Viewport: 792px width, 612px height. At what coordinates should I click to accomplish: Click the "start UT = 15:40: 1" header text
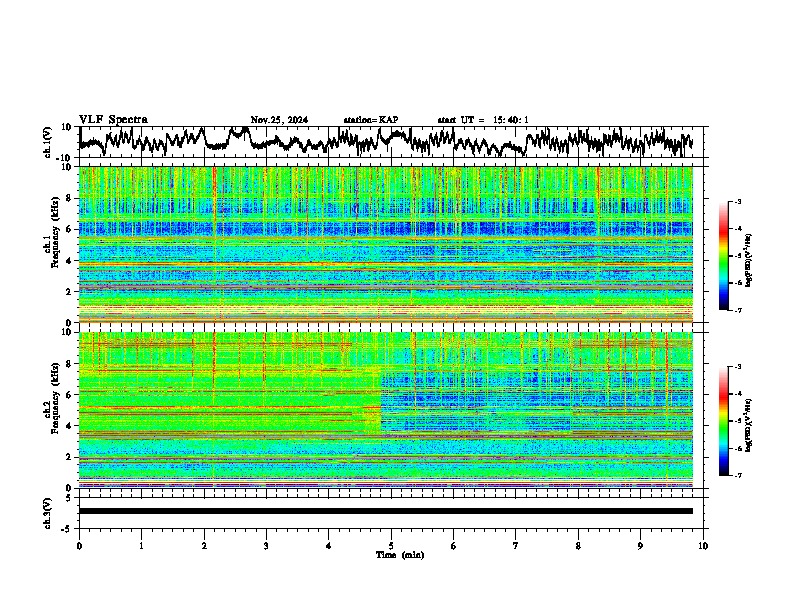483,120
